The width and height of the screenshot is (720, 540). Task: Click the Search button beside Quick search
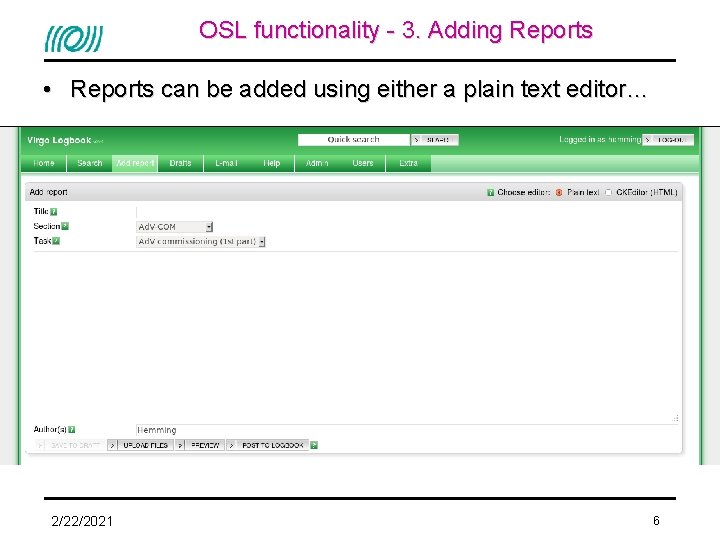click(x=435, y=140)
